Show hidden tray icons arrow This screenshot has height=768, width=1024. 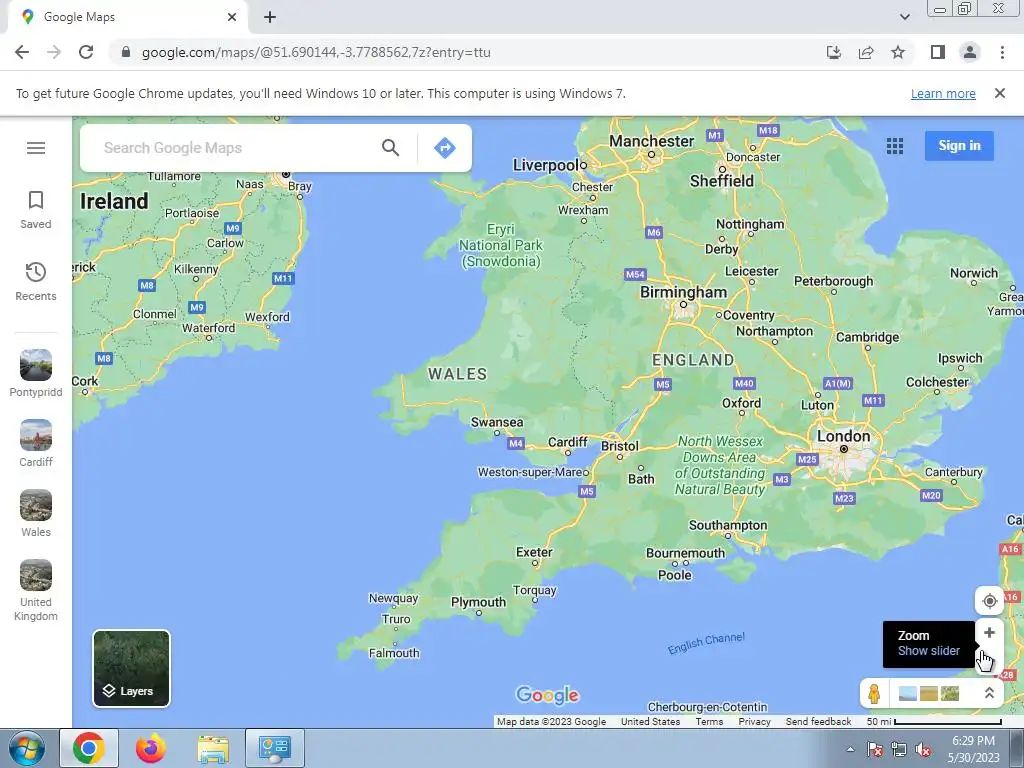[850, 749]
